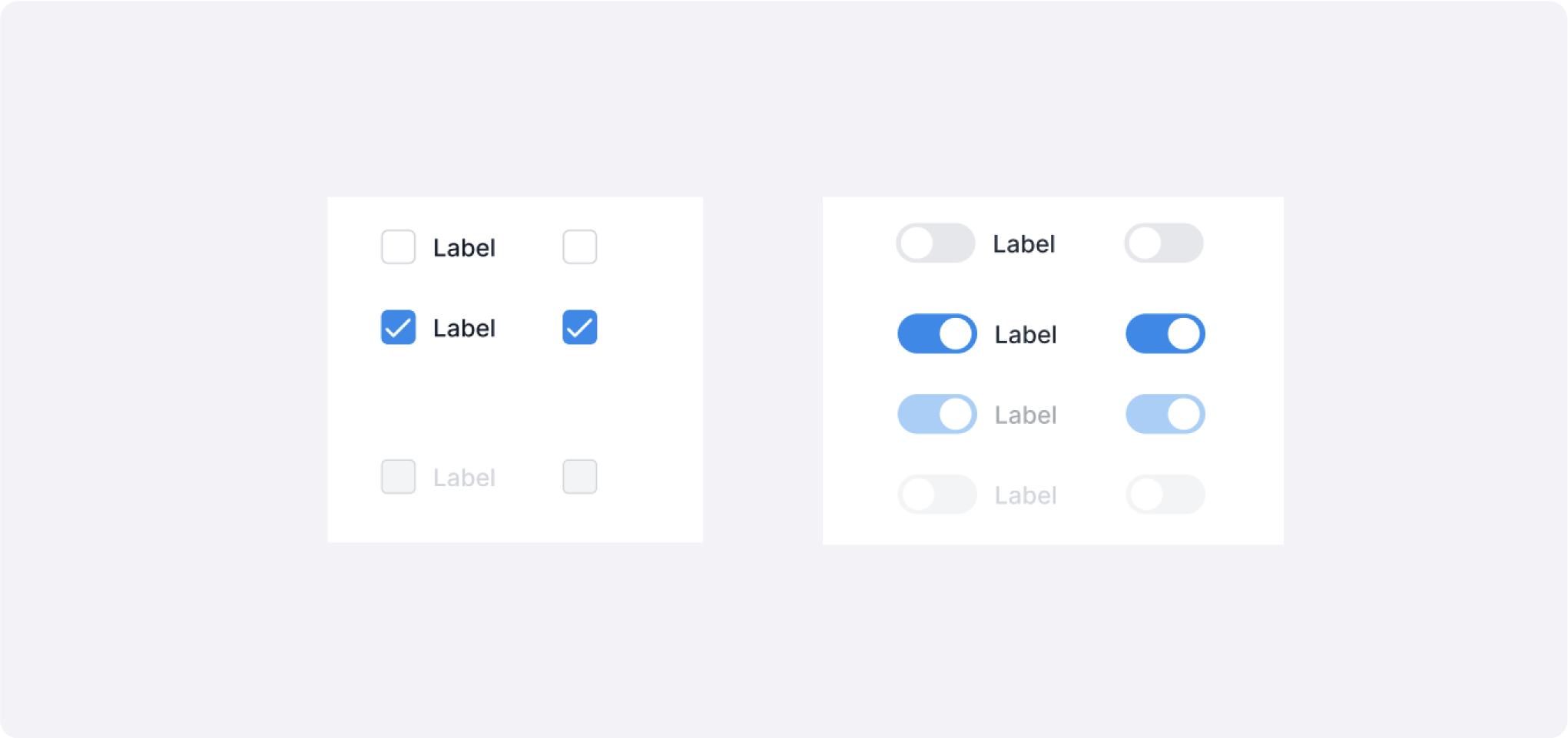
Task: Click the light blue disabled-on toggle with Label
Action: 936,415
